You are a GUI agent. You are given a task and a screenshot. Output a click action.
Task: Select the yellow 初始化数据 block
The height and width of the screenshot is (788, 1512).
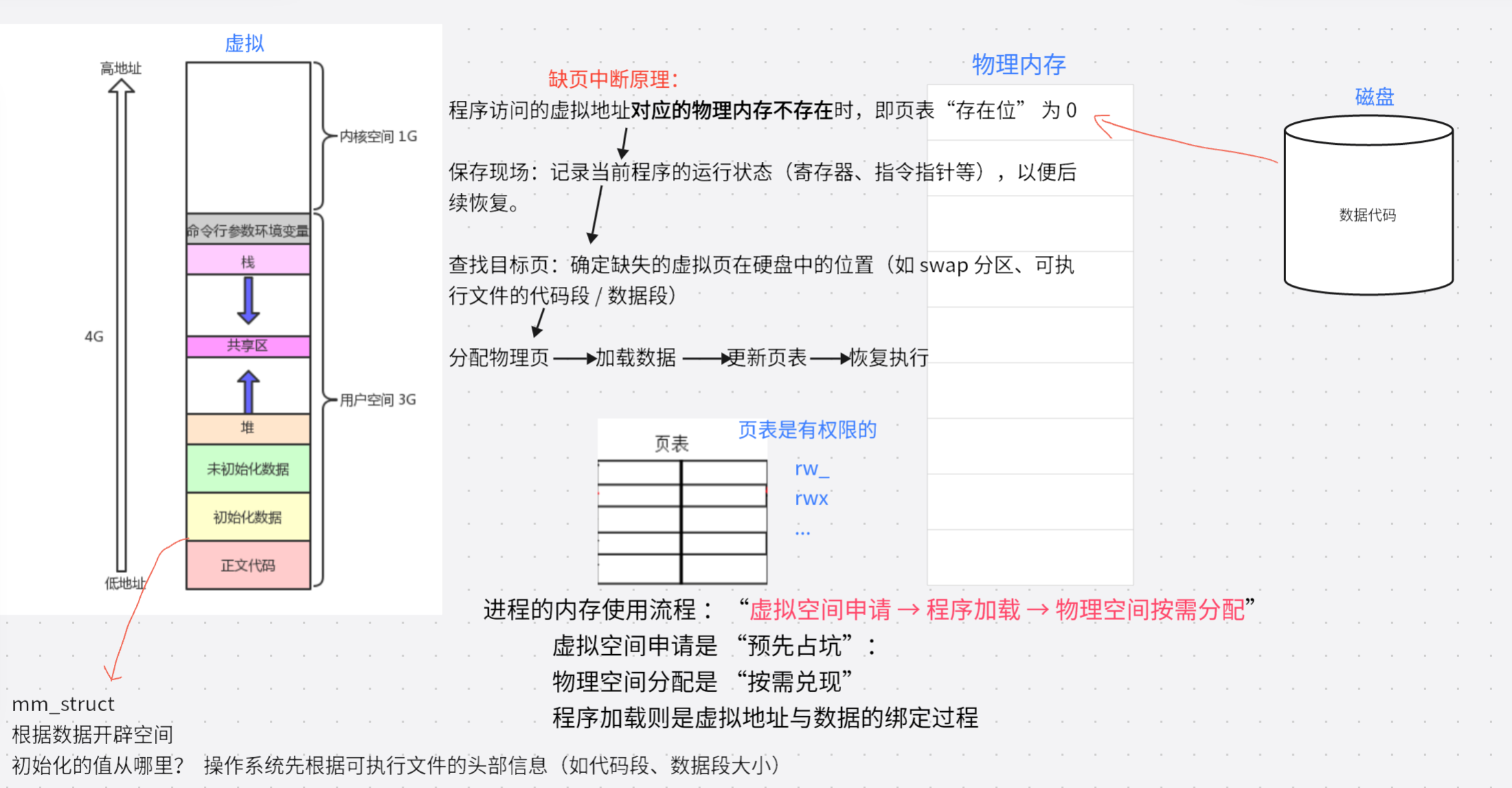pos(248,517)
